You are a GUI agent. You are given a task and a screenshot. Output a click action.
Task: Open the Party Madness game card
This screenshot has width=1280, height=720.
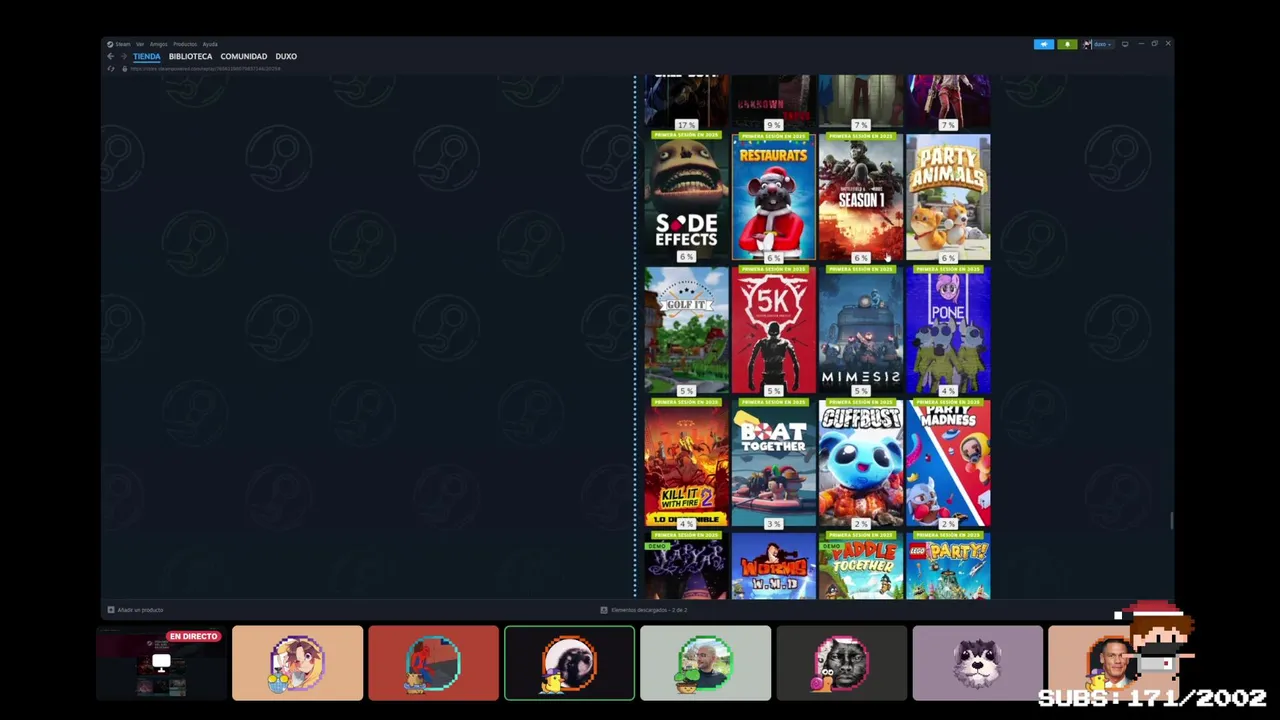point(948,463)
